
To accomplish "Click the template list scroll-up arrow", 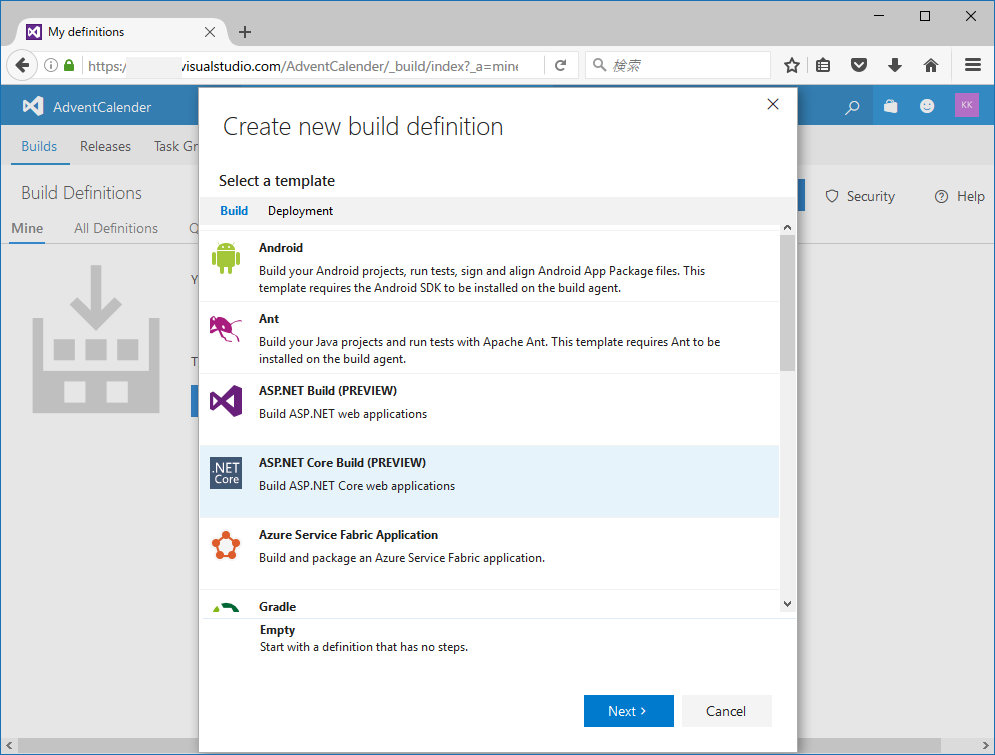I will click(x=787, y=227).
